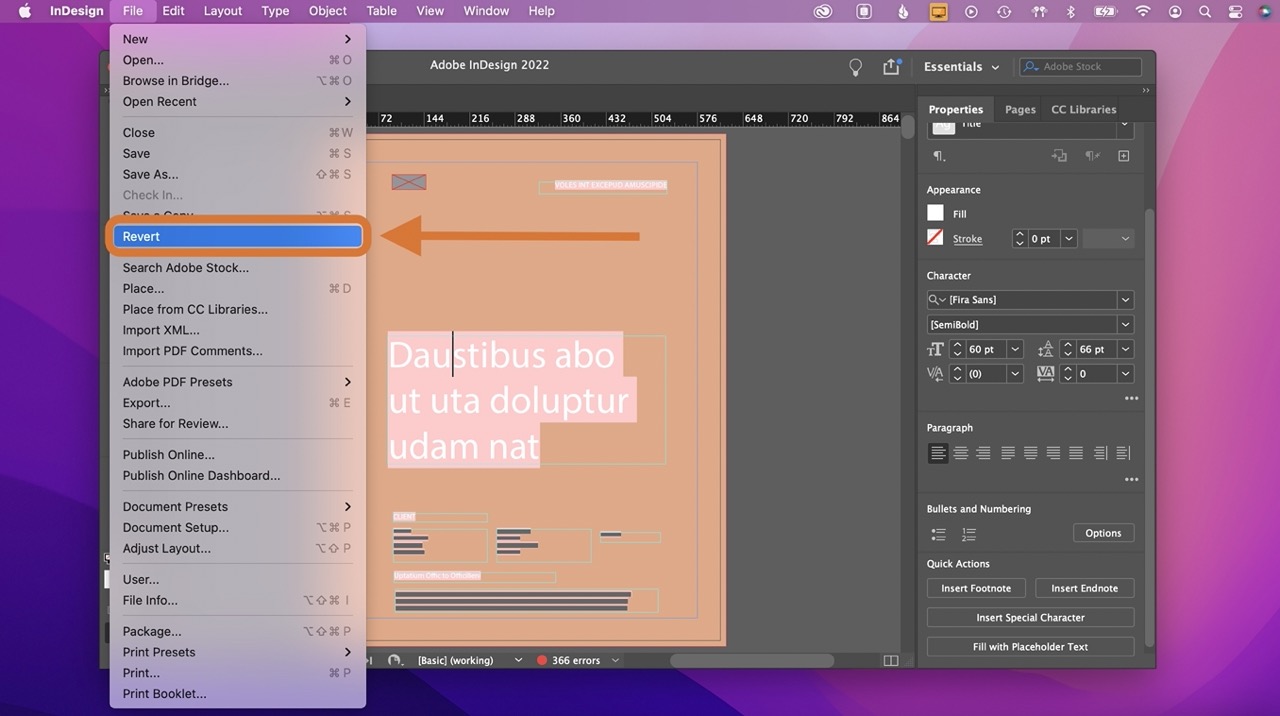Click the redefine style icon

tap(1059, 156)
